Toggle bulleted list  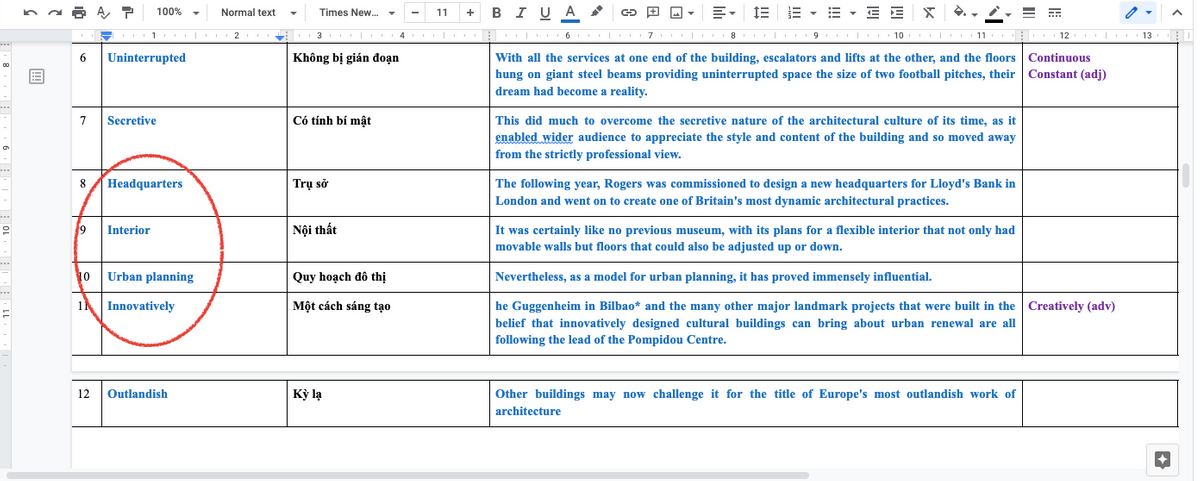(833, 13)
